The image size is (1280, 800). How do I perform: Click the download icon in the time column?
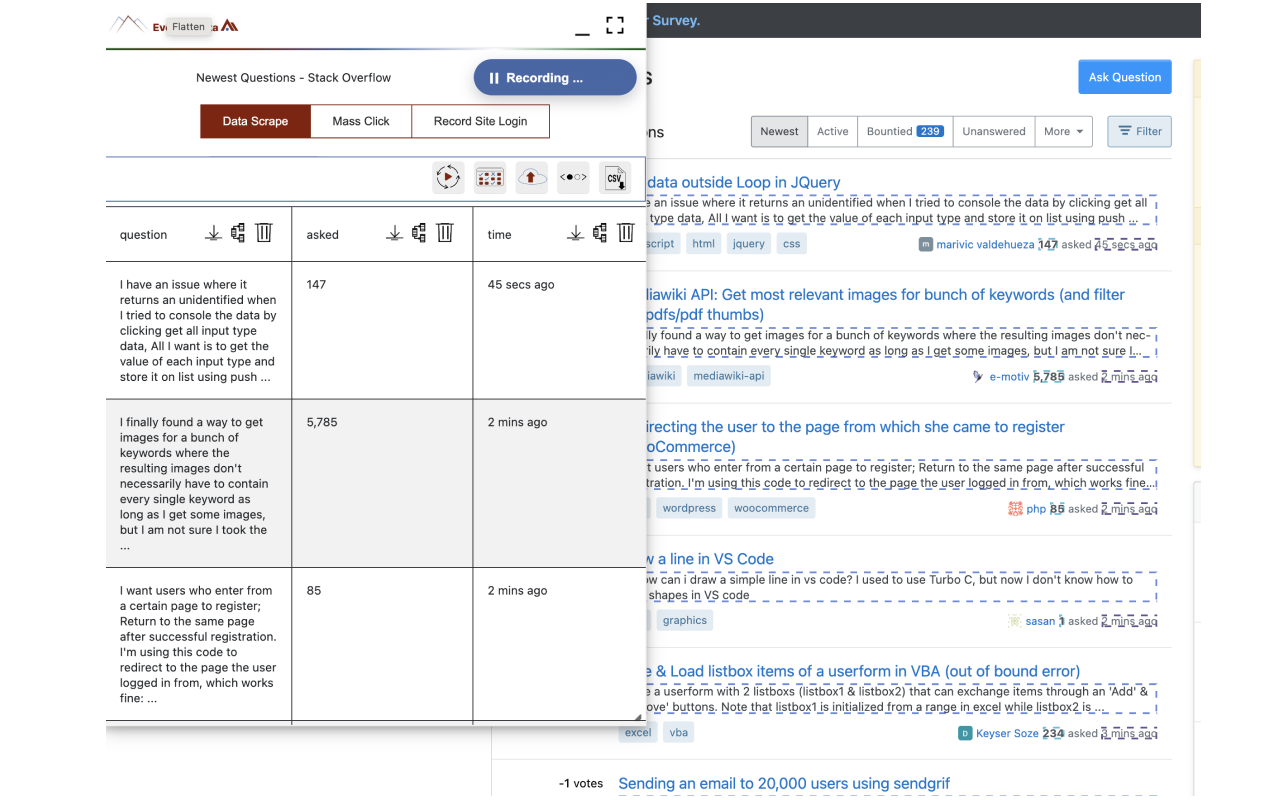tap(576, 232)
